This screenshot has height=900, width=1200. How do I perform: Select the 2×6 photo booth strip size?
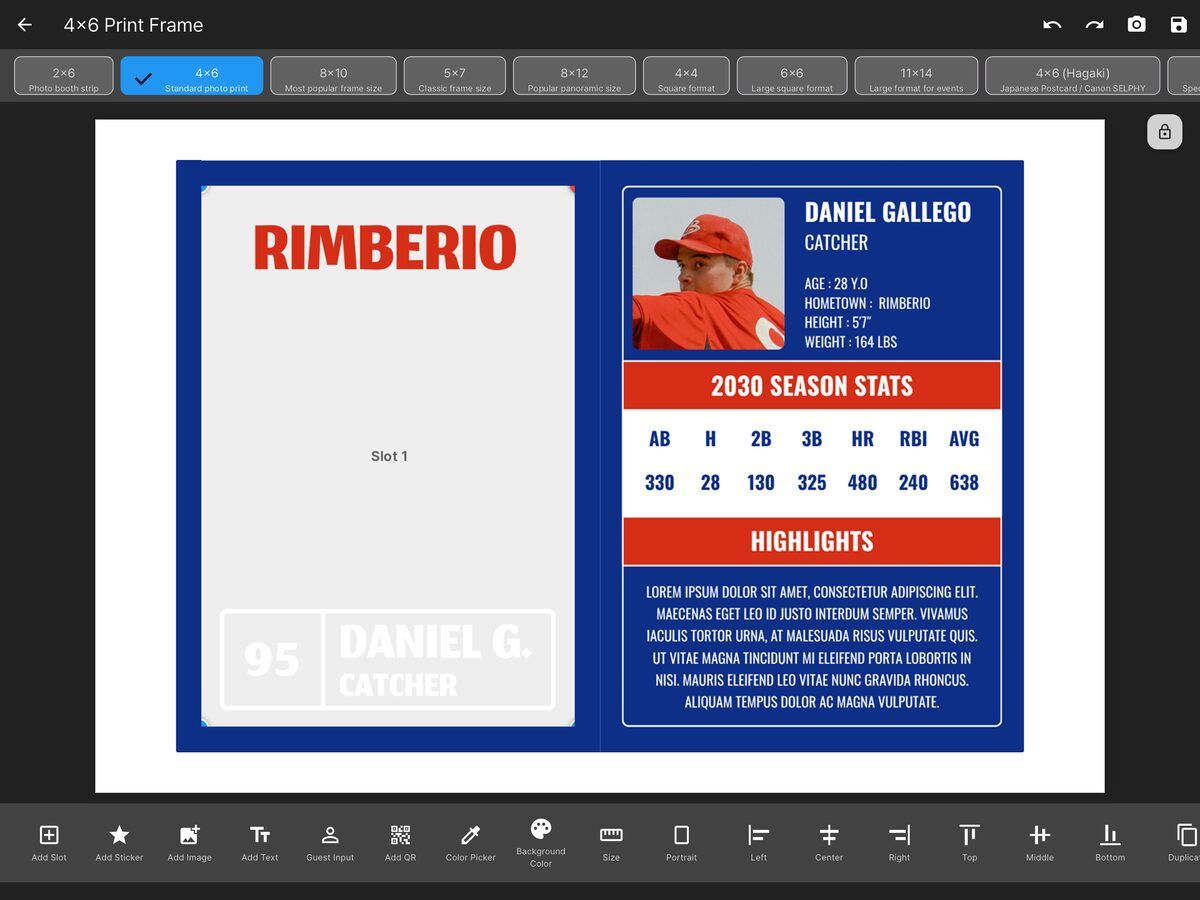click(64, 76)
